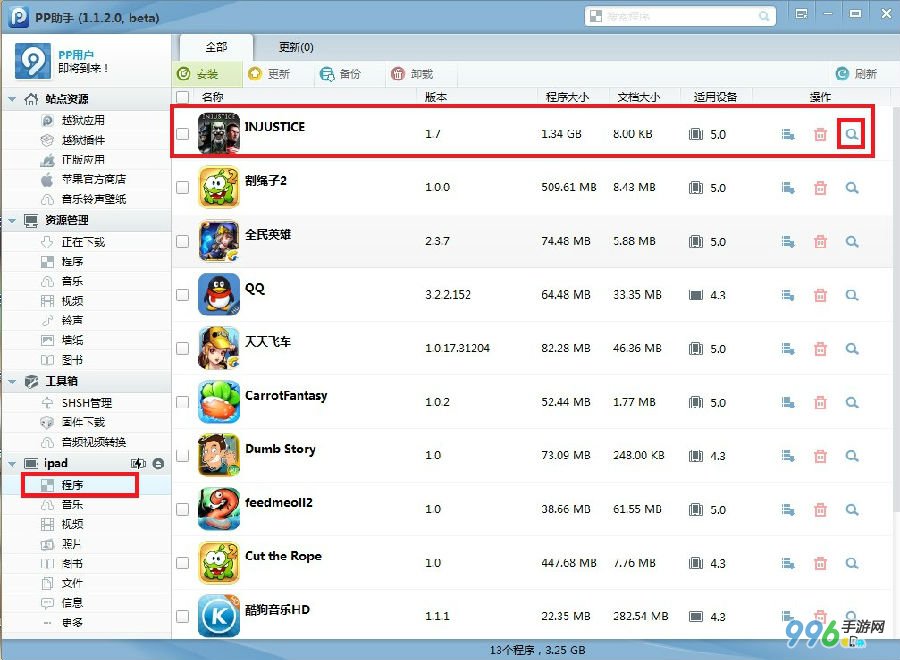900x660 pixels.
Task: Click the ipad battery charging icon
Action: [138, 463]
